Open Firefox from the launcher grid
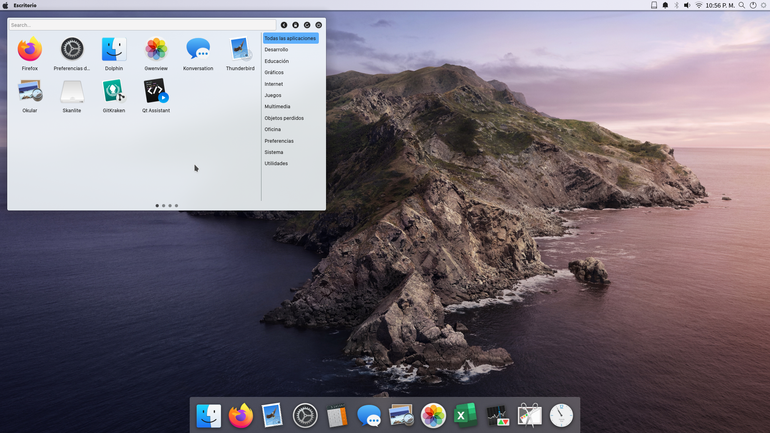Screen dimensions: 770x433 point(29,53)
